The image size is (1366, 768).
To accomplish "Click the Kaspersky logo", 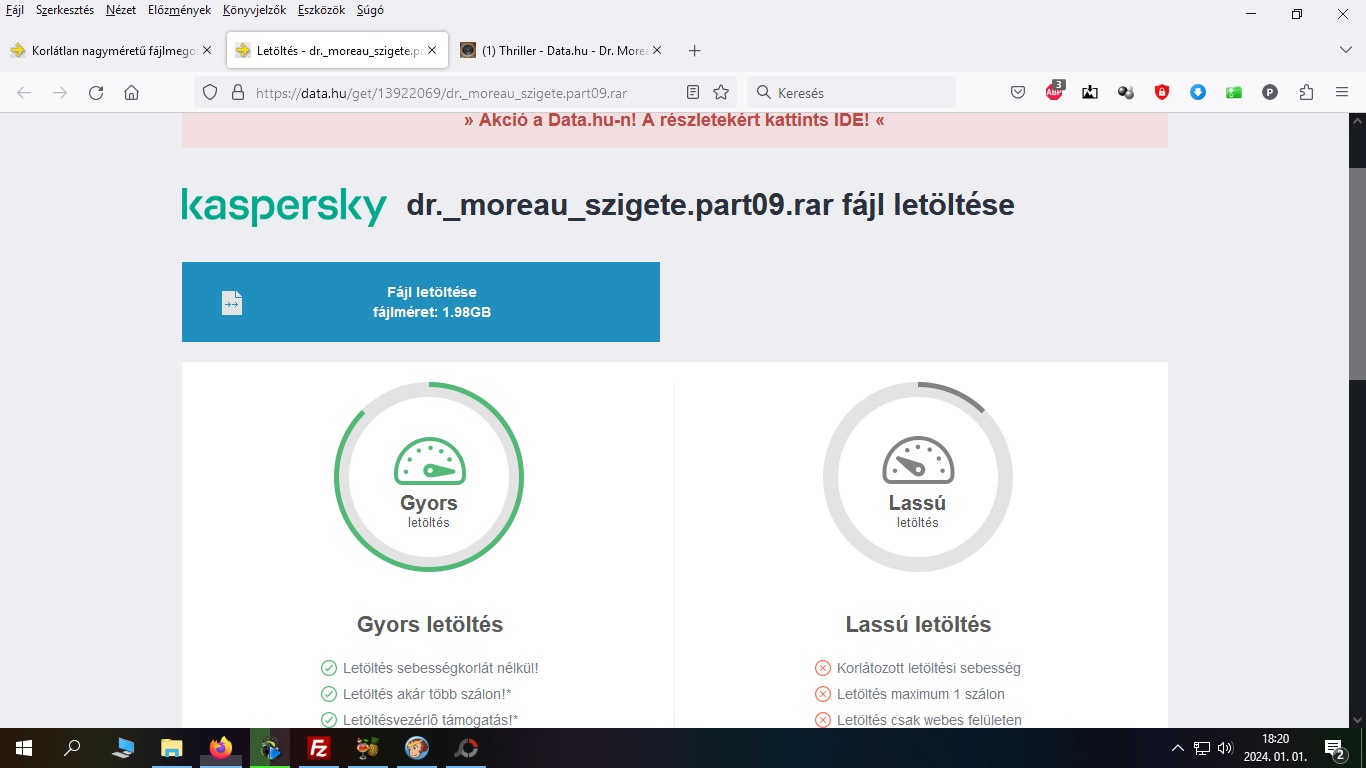I will pyautogui.click(x=284, y=206).
